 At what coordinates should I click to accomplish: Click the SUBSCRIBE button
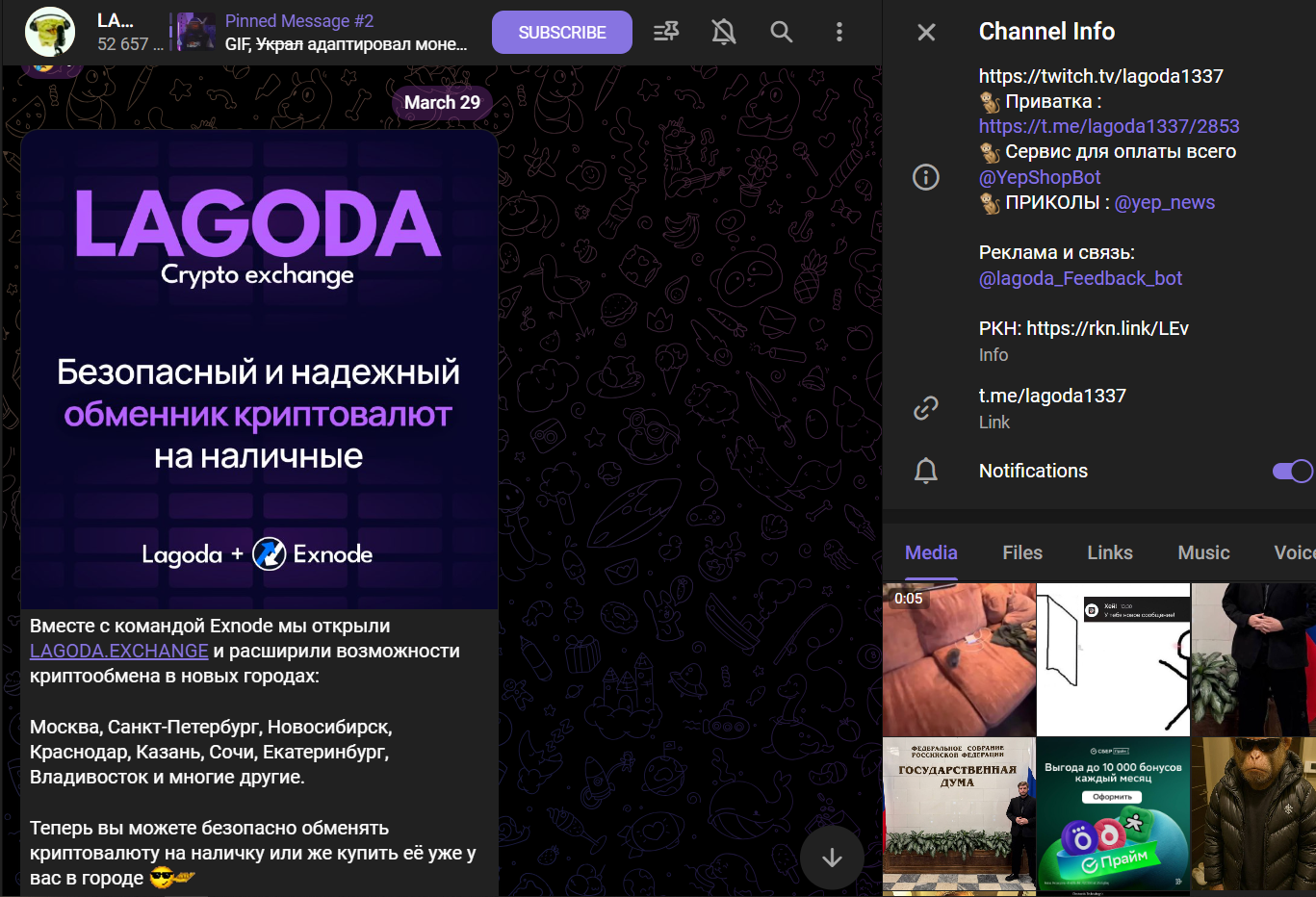(562, 32)
